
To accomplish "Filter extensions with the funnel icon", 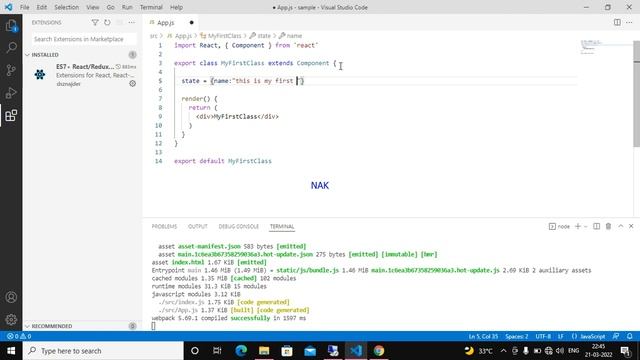I will pyautogui.click(x=95, y=22).
